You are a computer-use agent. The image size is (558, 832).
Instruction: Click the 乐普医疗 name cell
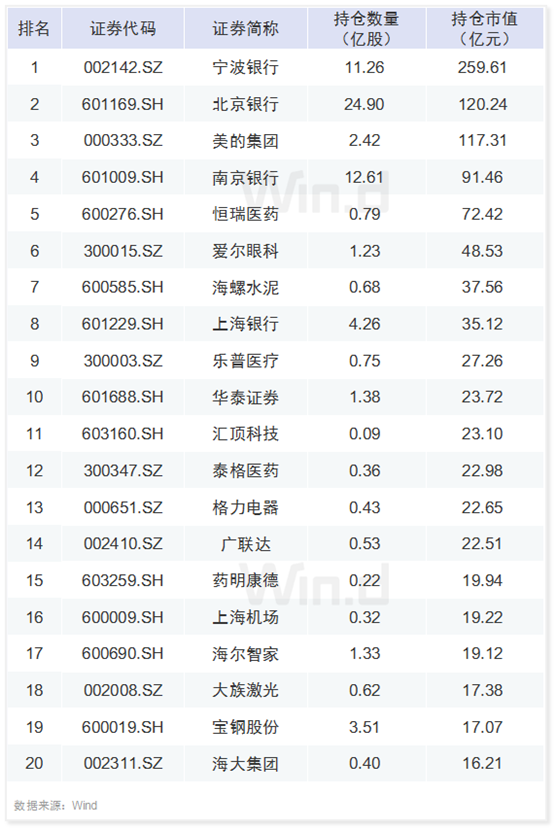(246, 361)
